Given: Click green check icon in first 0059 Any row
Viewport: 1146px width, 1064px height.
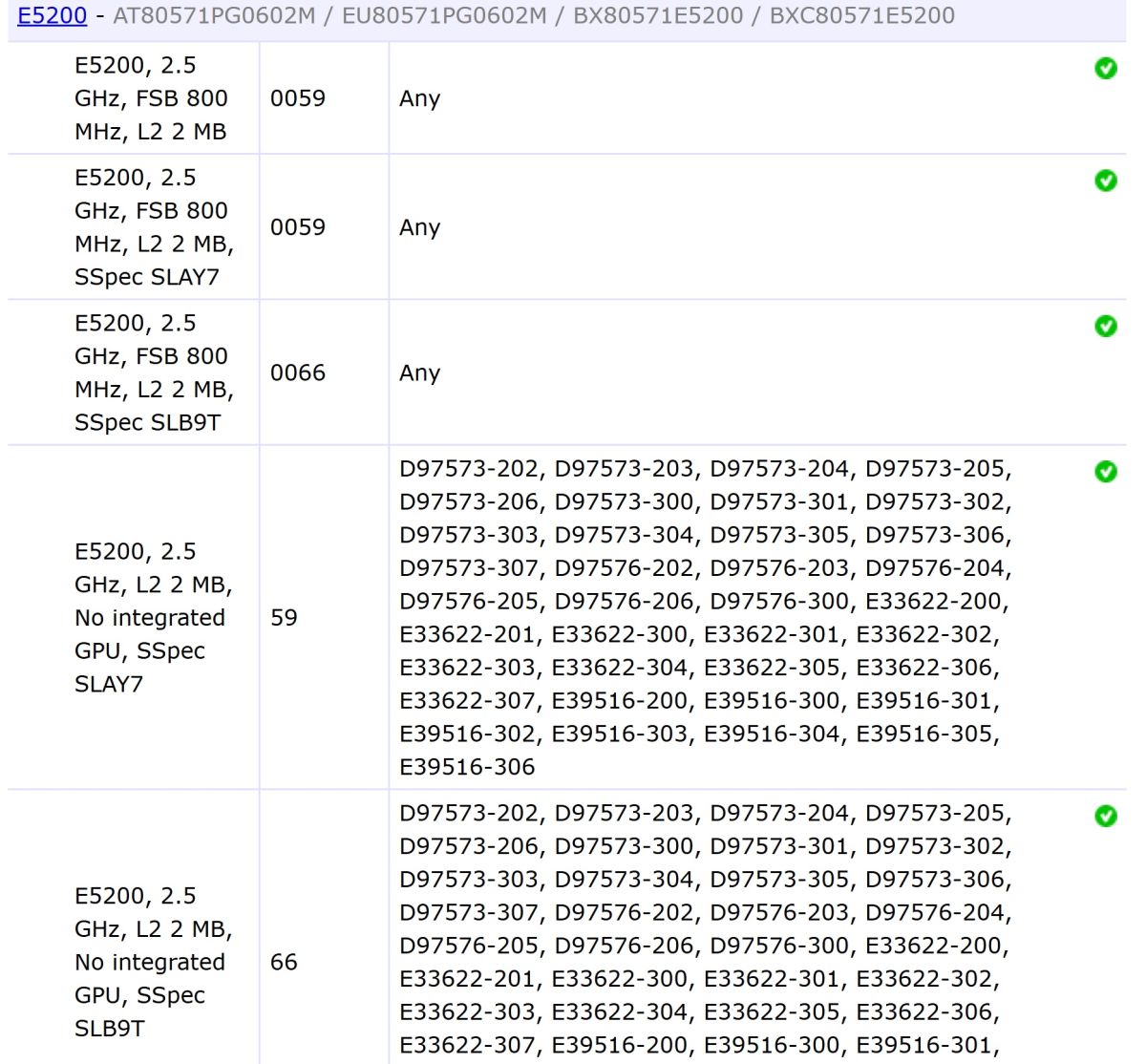Looking at the screenshot, I should click(1106, 69).
